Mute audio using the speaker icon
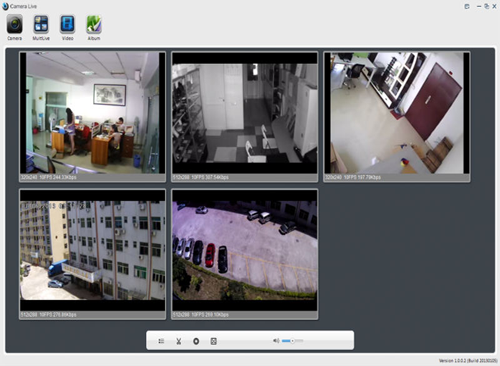The image size is (500, 366). coord(276,341)
